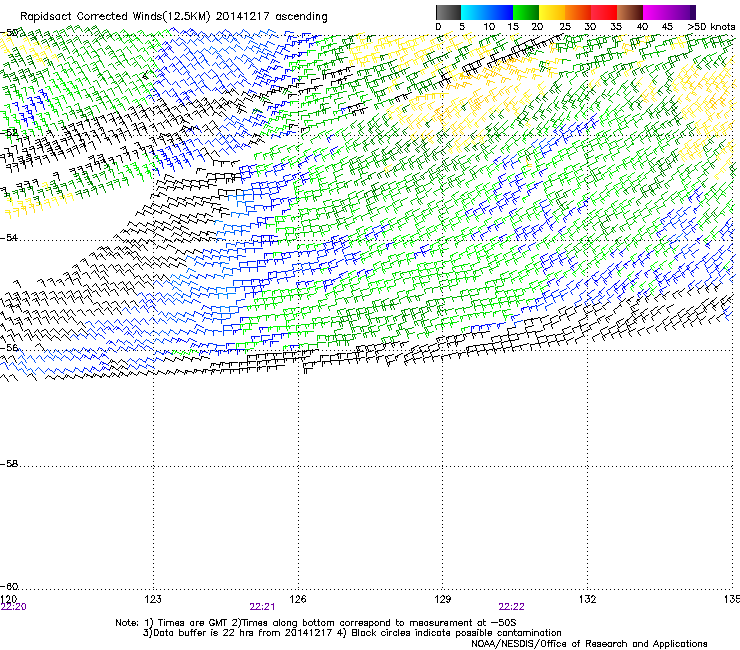Image resolution: width=740 pixels, height=650 pixels.
Task: Click the yellow 20-25 knots legend swatch
Action: [552, 12]
